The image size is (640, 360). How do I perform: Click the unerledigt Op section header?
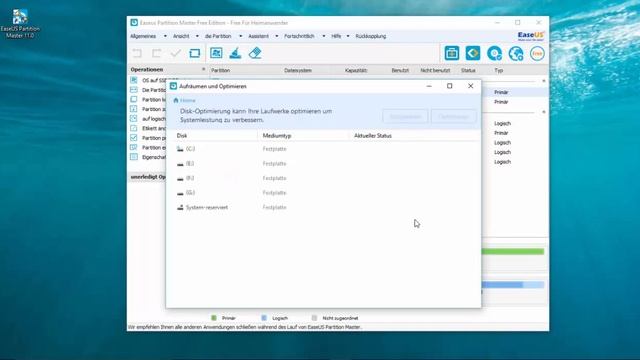tap(147, 177)
